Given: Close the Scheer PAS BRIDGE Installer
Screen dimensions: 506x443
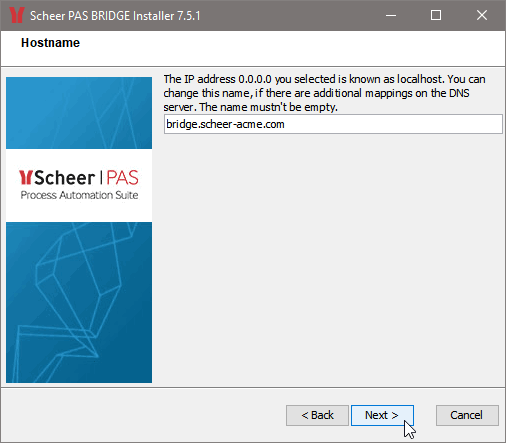Looking at the screenshot, I should pos(482,15).
